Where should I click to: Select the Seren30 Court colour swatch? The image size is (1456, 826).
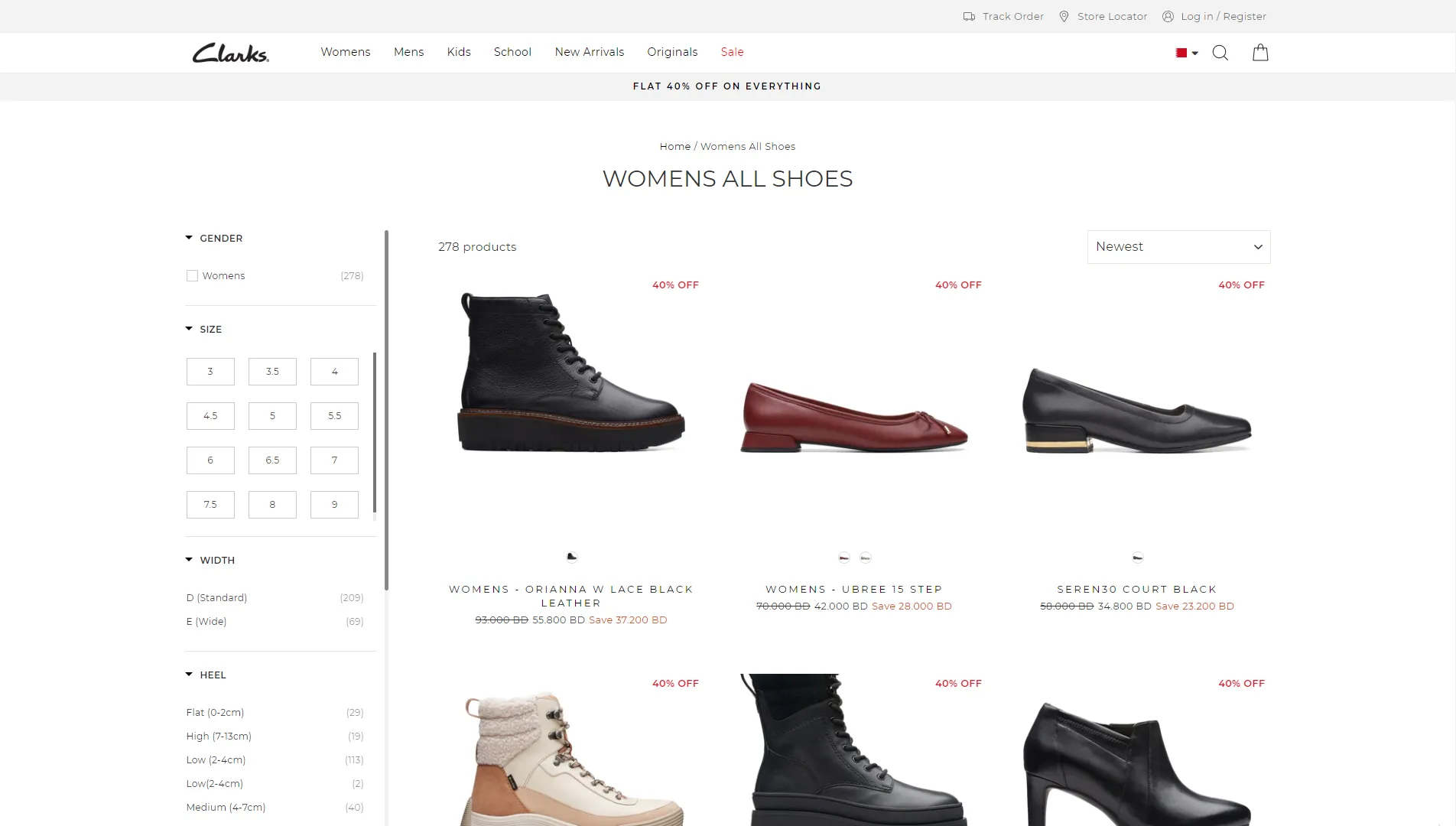coord(1138,558)
